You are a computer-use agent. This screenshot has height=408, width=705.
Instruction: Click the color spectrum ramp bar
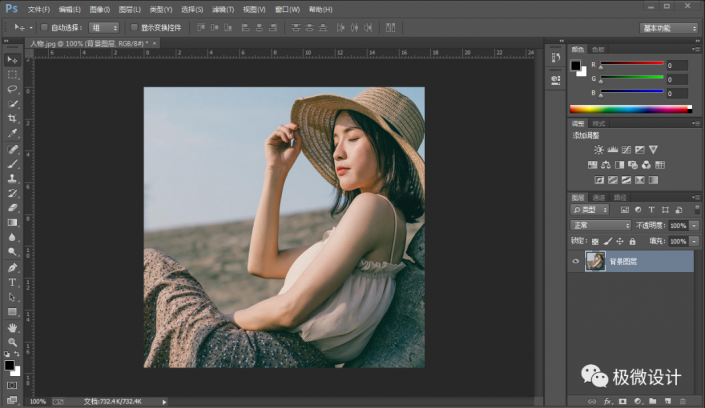[x=630, y=108]
